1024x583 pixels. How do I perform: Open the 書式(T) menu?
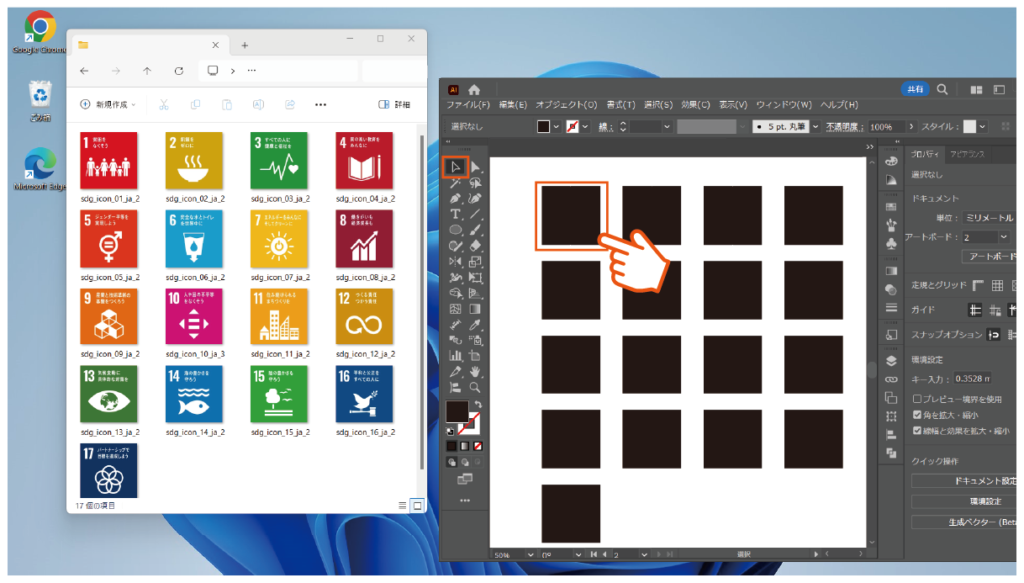tap(620, 105)
